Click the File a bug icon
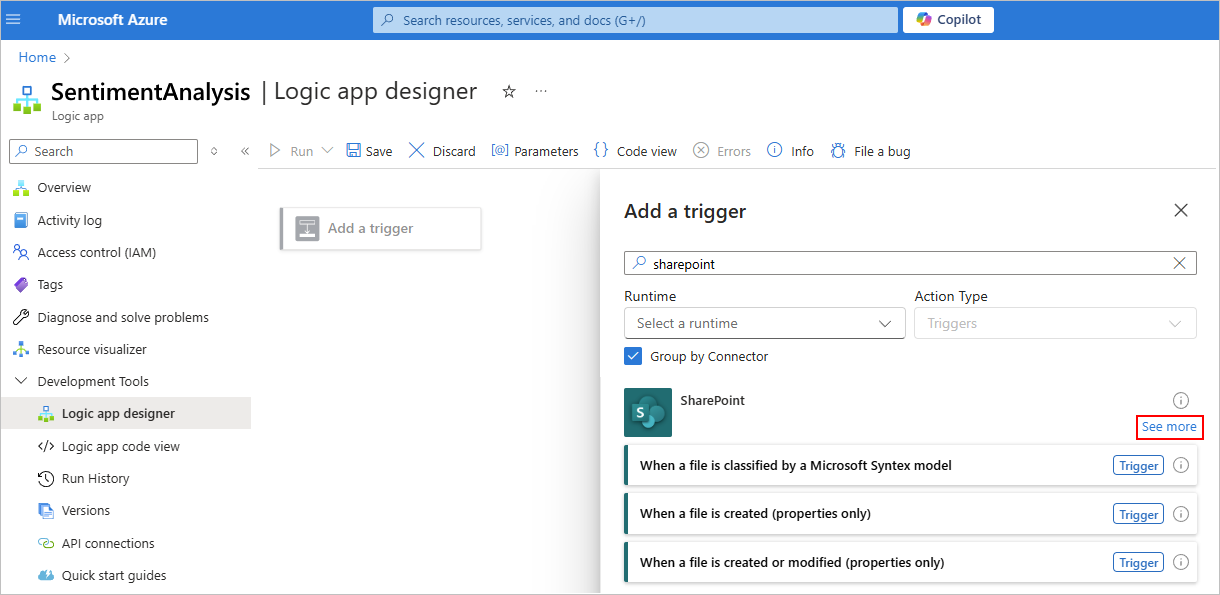The image size is (1220, 595). point(838,151)
